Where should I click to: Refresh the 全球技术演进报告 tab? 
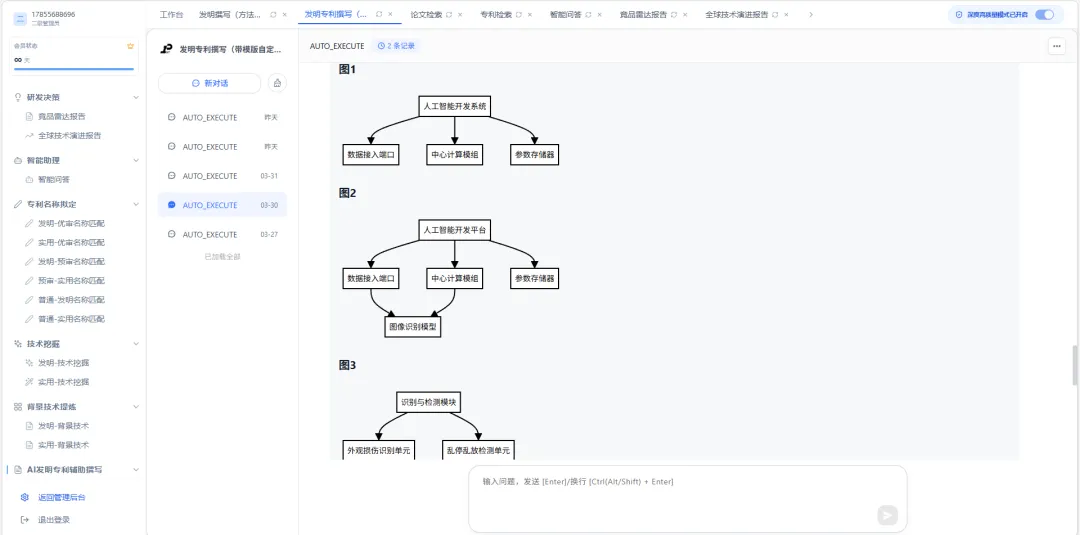click(776, 14)
